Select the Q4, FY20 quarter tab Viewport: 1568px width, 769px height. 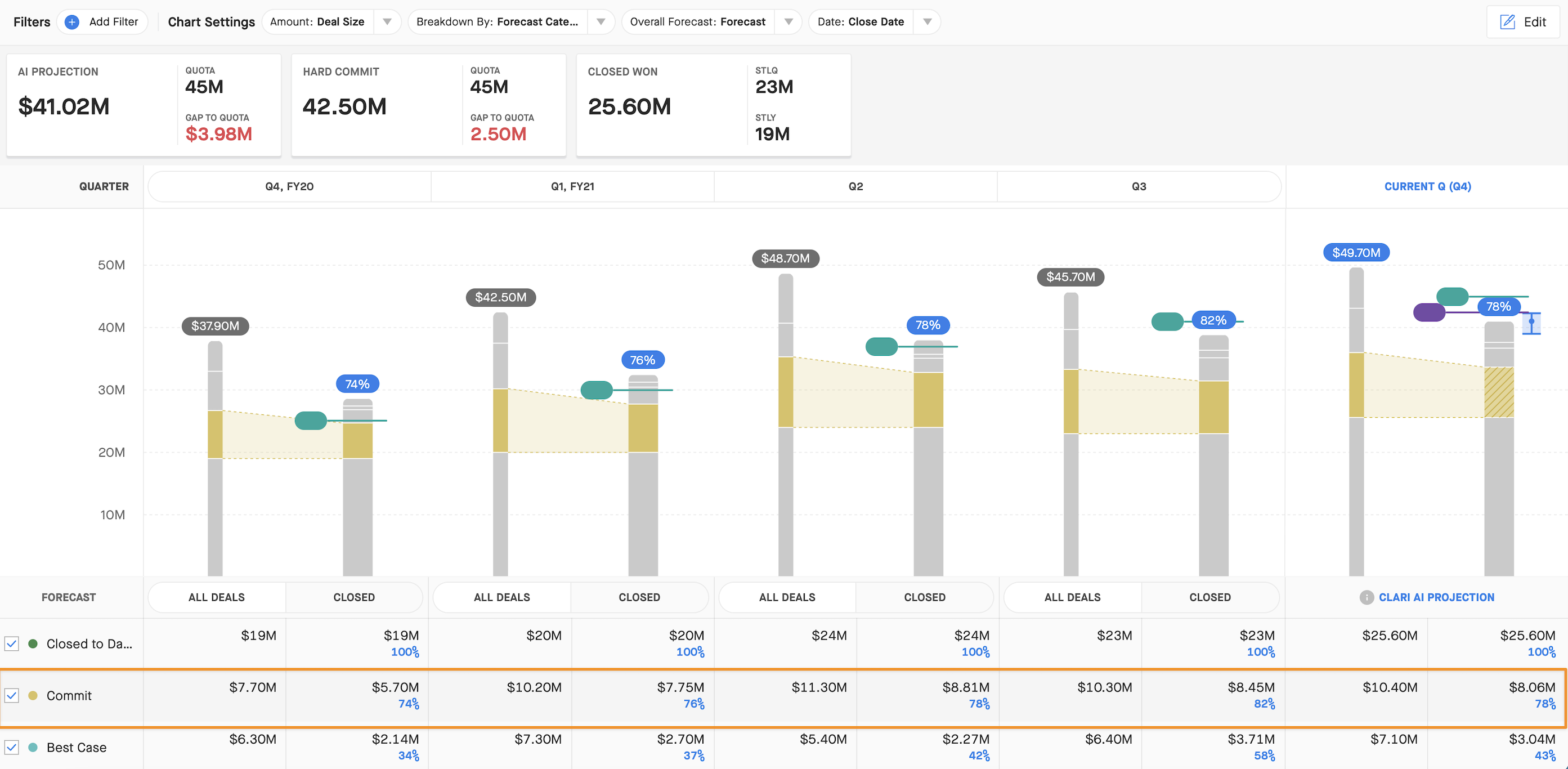point(290,186)
